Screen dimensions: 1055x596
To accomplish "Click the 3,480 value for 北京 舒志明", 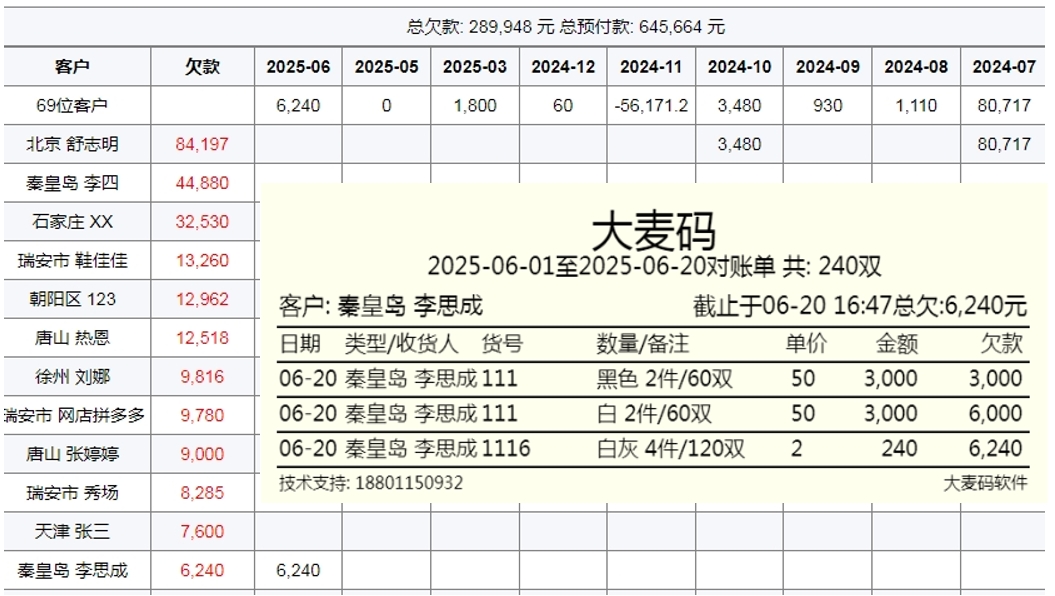I will click(742, 144).
